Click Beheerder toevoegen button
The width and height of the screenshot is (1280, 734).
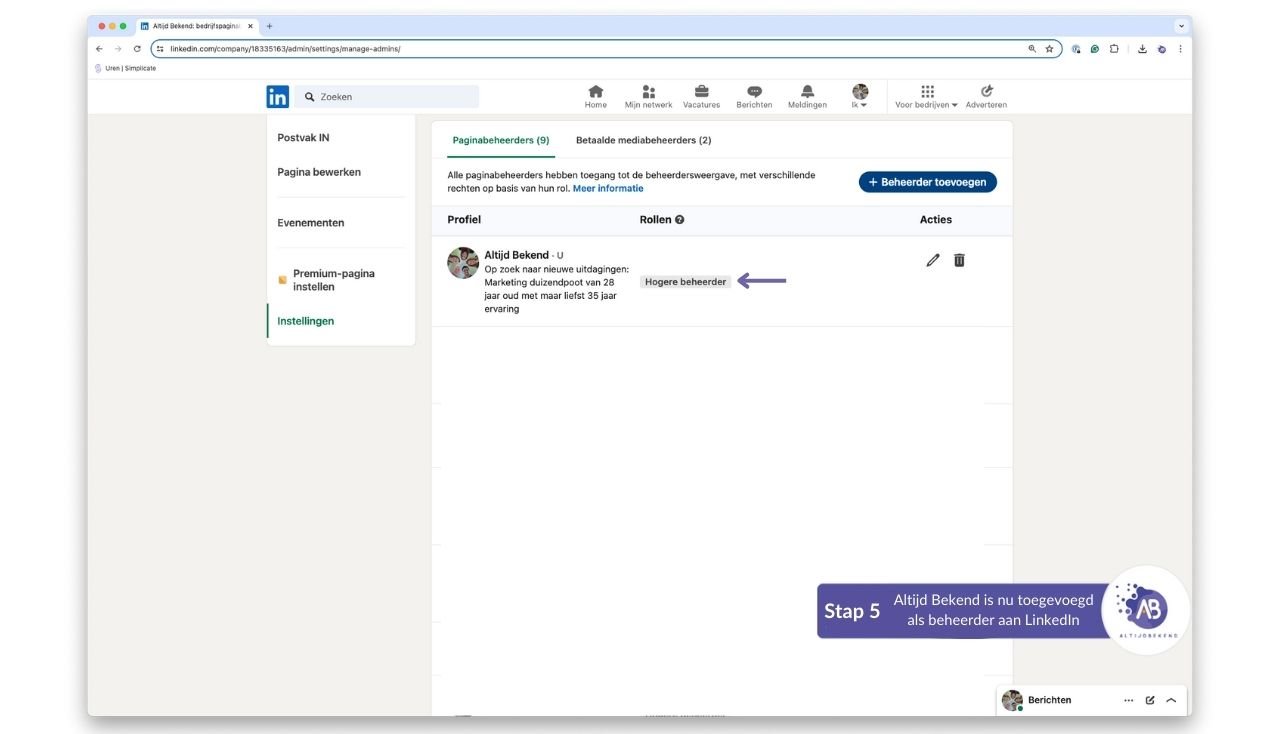pos(927,182)
